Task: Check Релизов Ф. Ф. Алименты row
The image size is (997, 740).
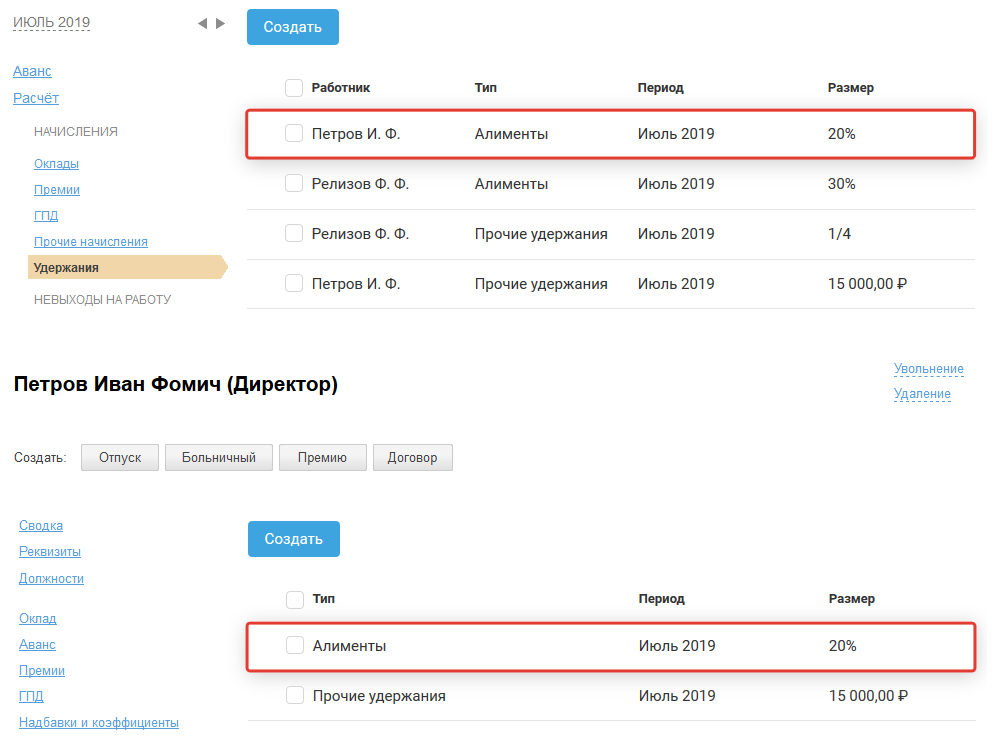Action: coord(294,183)
